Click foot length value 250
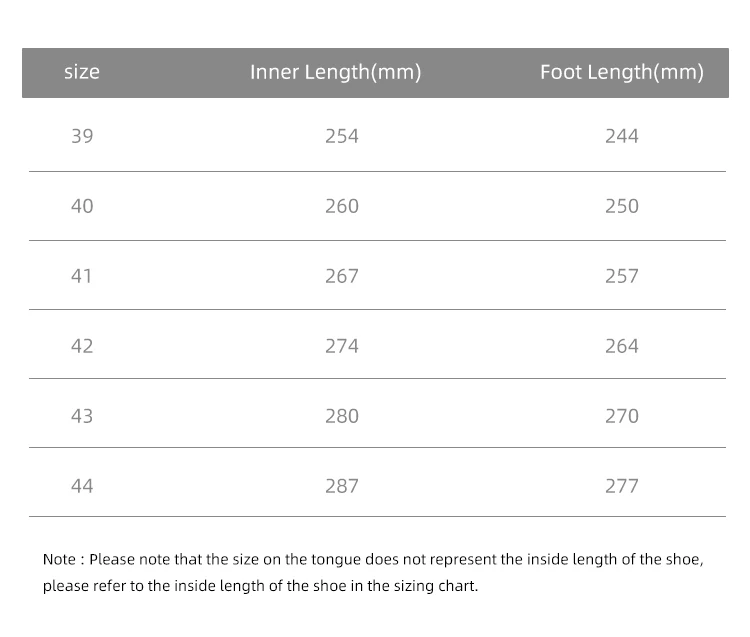This screenshot has width=750, height=637. pyautogui.click(x=621, y=206)
